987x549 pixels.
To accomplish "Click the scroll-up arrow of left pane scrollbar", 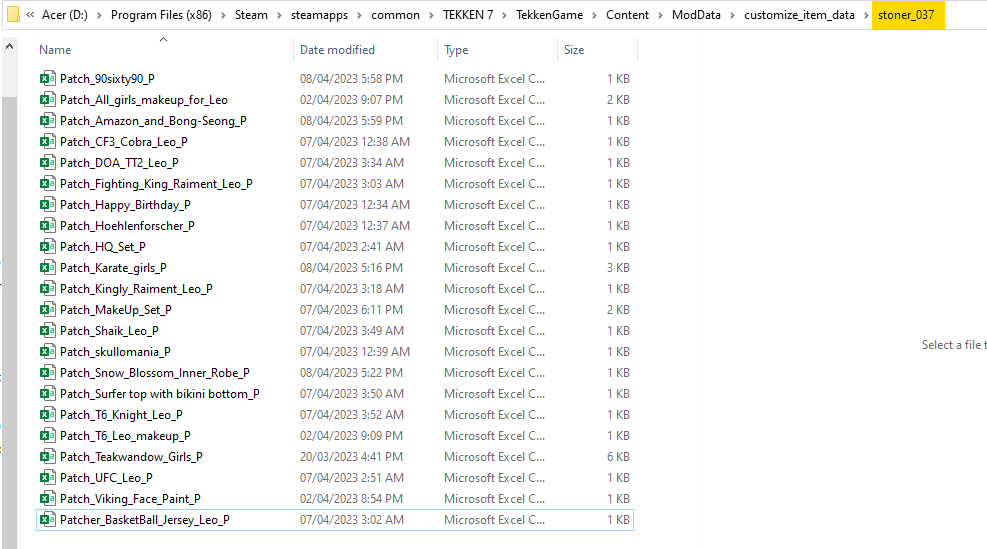I will (x=9, y=47).
